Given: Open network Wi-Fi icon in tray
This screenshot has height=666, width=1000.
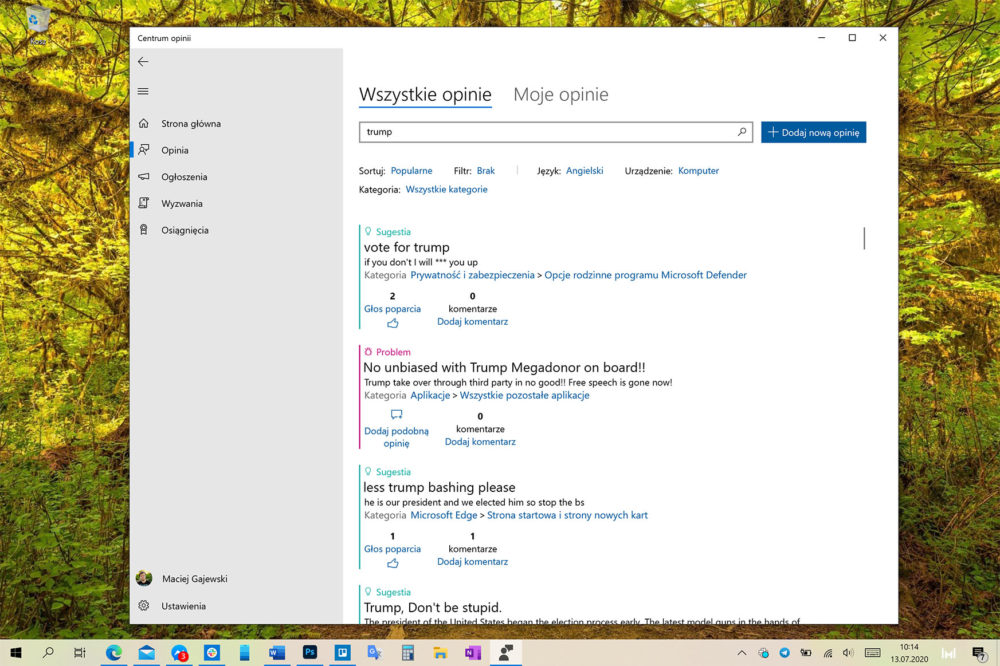Looking at the screenshot, I should click(x=827, y=653).
